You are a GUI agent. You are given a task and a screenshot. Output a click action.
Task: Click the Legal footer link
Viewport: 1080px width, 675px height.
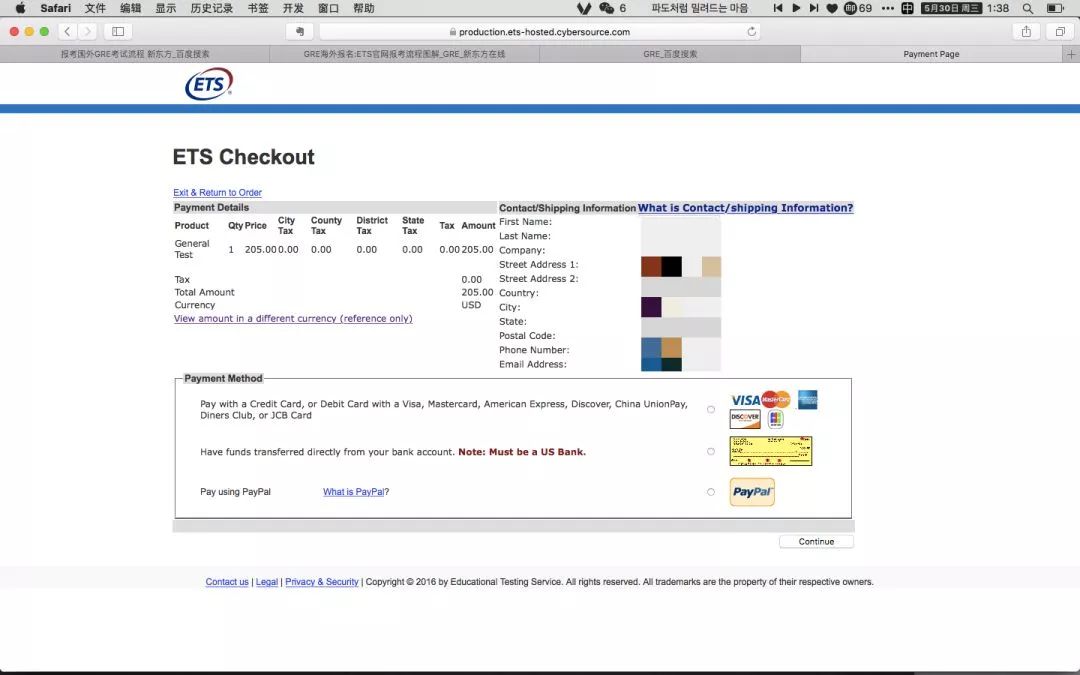tap(267, 582)
